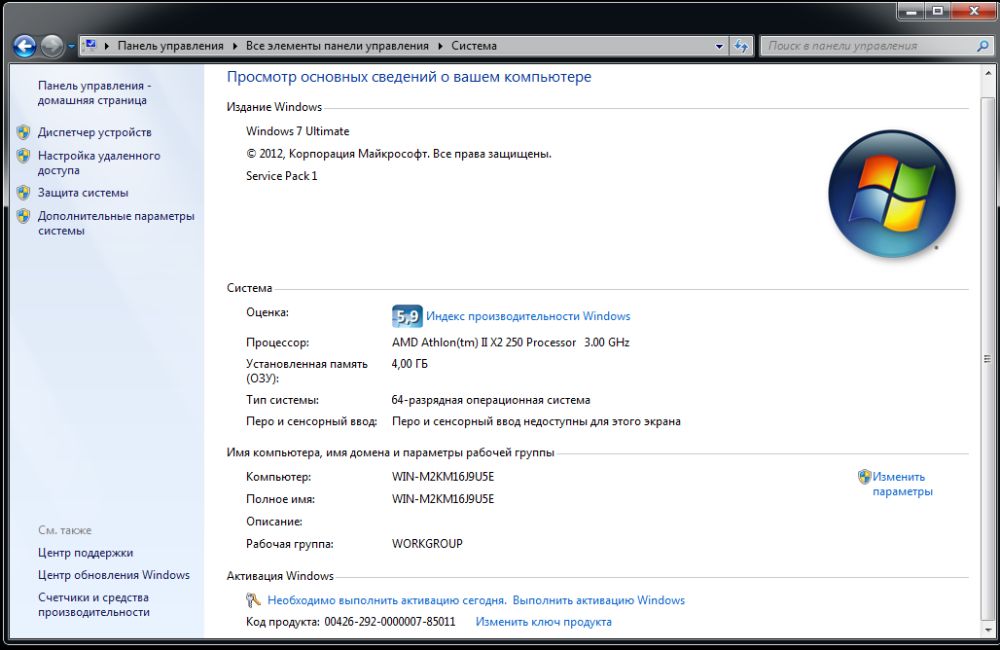Expand the arrow before Все элементы панели управления
The width and height of the screenshot is (1000, 650).
[x=235, y=46]
